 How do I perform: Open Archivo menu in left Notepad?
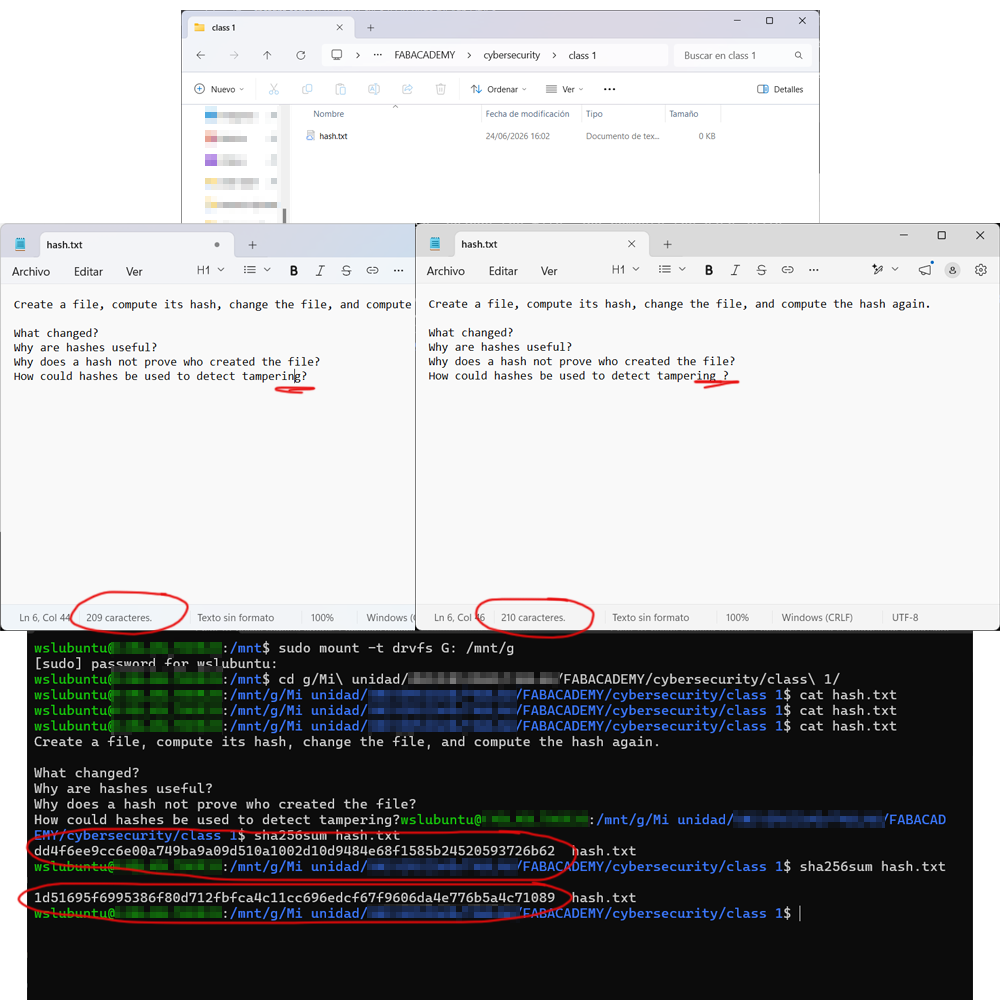[31, 272]
